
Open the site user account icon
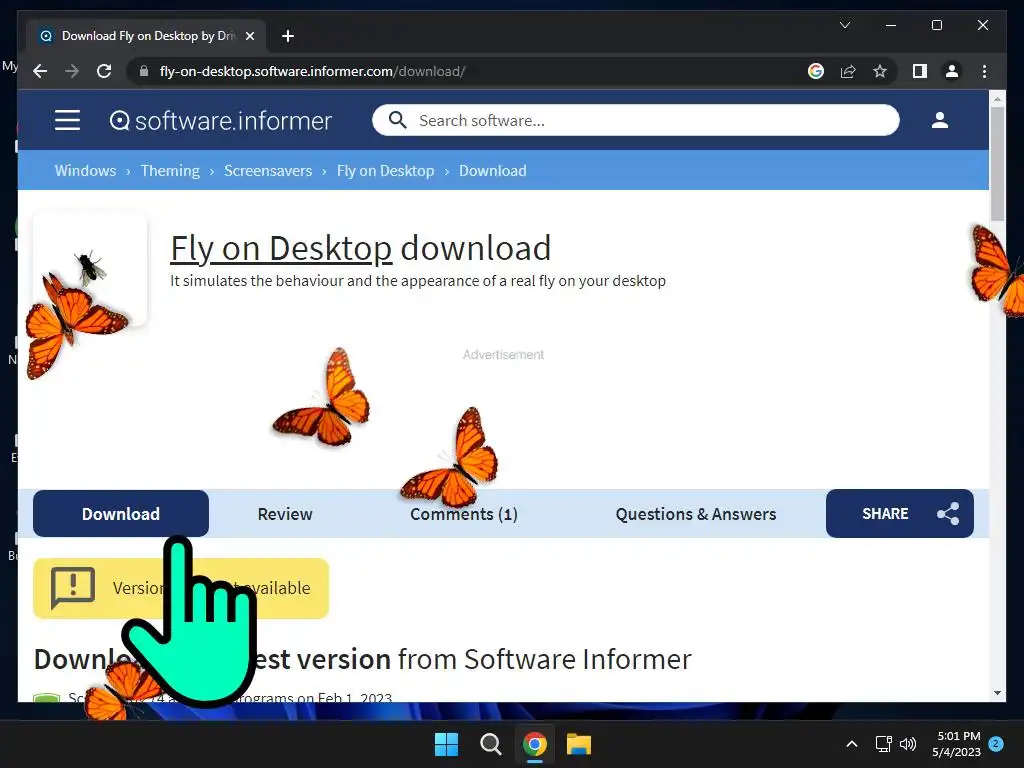coord(940,120)
